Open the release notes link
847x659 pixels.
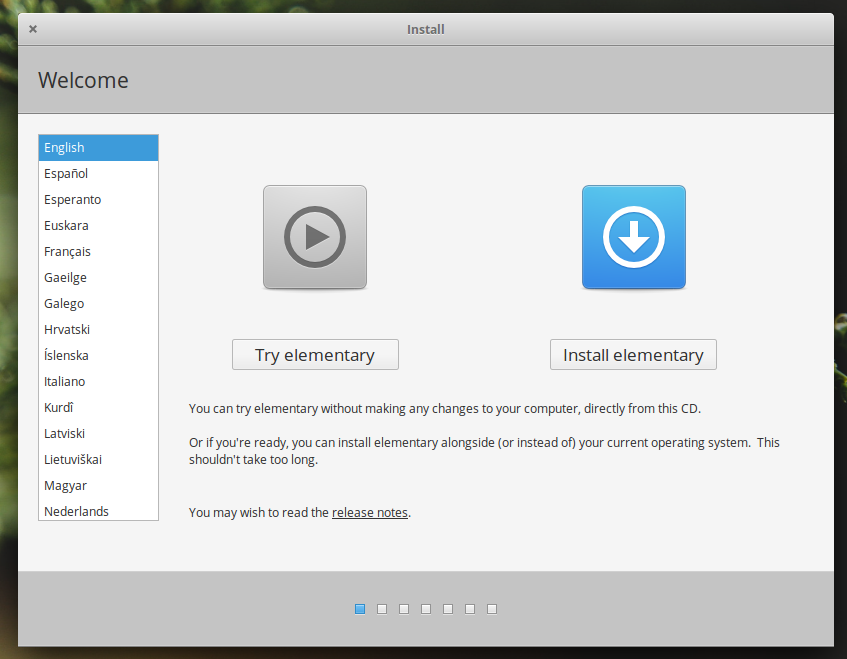369,512
